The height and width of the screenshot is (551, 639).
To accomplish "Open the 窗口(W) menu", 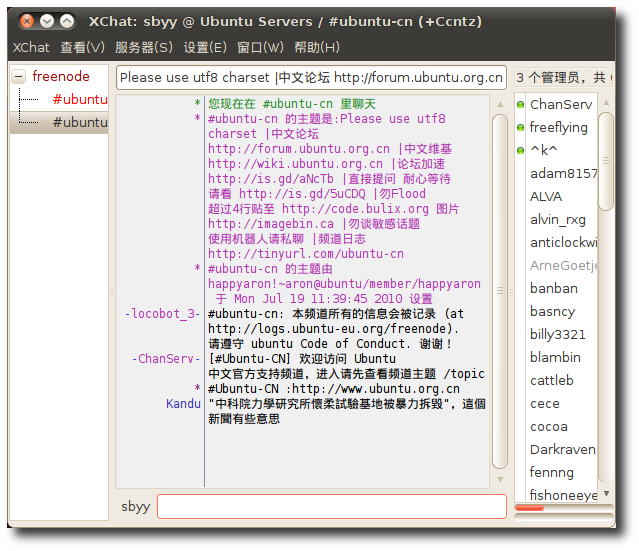I will [260, 47].
